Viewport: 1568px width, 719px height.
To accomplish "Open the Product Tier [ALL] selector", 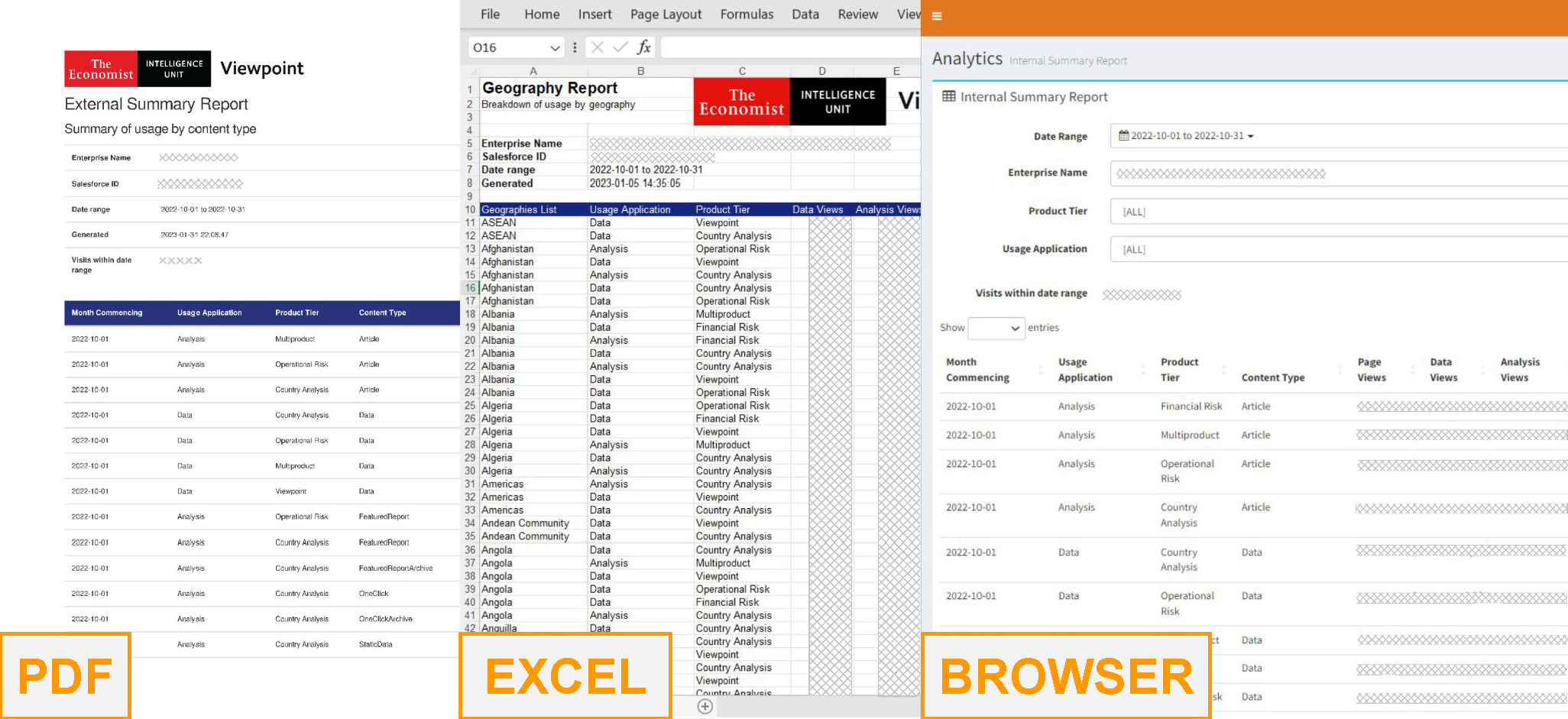I will coord(1339,212).
